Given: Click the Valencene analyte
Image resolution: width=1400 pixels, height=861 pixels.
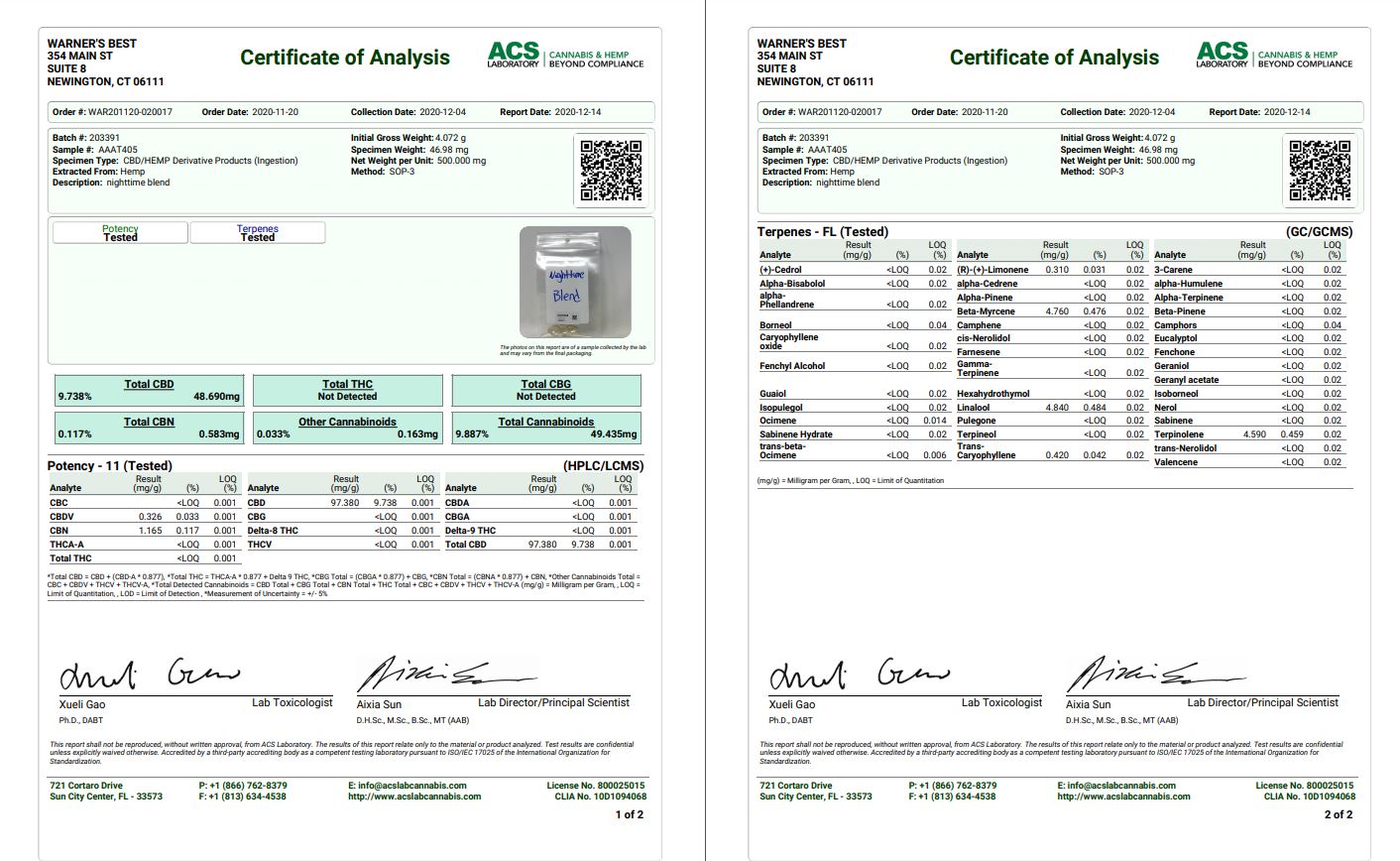Looking at the screenshot, I should [x=1176, y=462].
